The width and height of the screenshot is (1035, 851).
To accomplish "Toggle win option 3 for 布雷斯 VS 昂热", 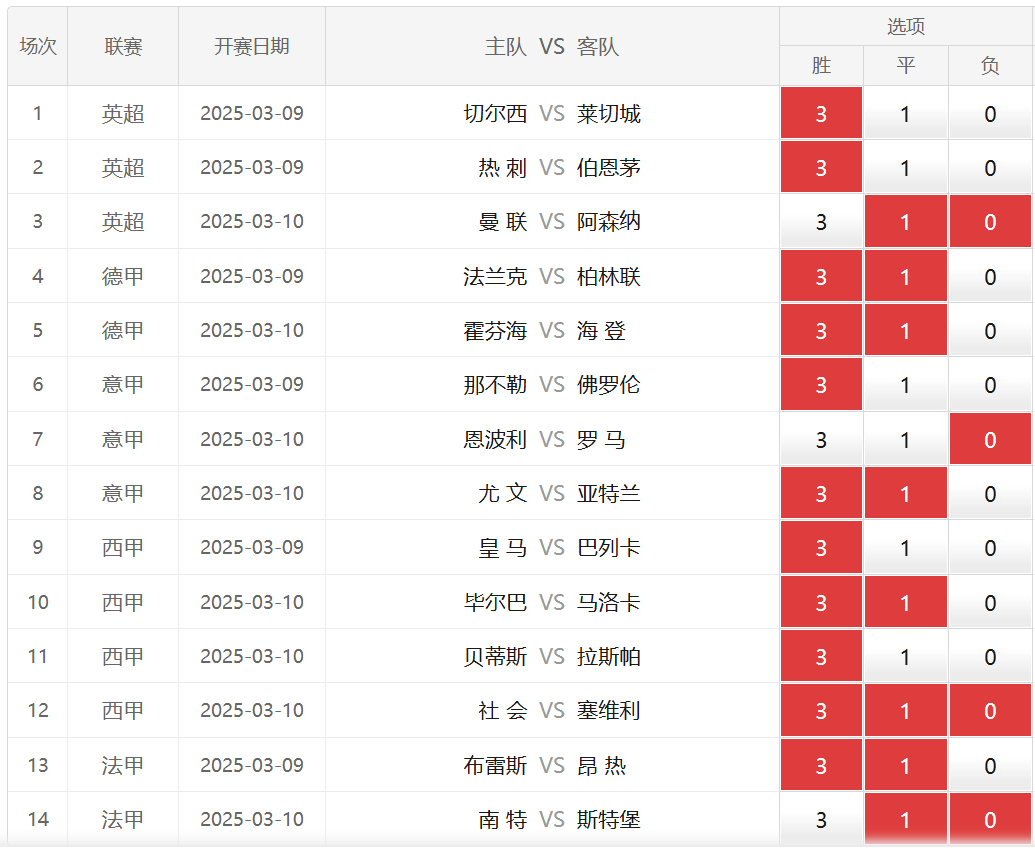I will click(821, 765).
